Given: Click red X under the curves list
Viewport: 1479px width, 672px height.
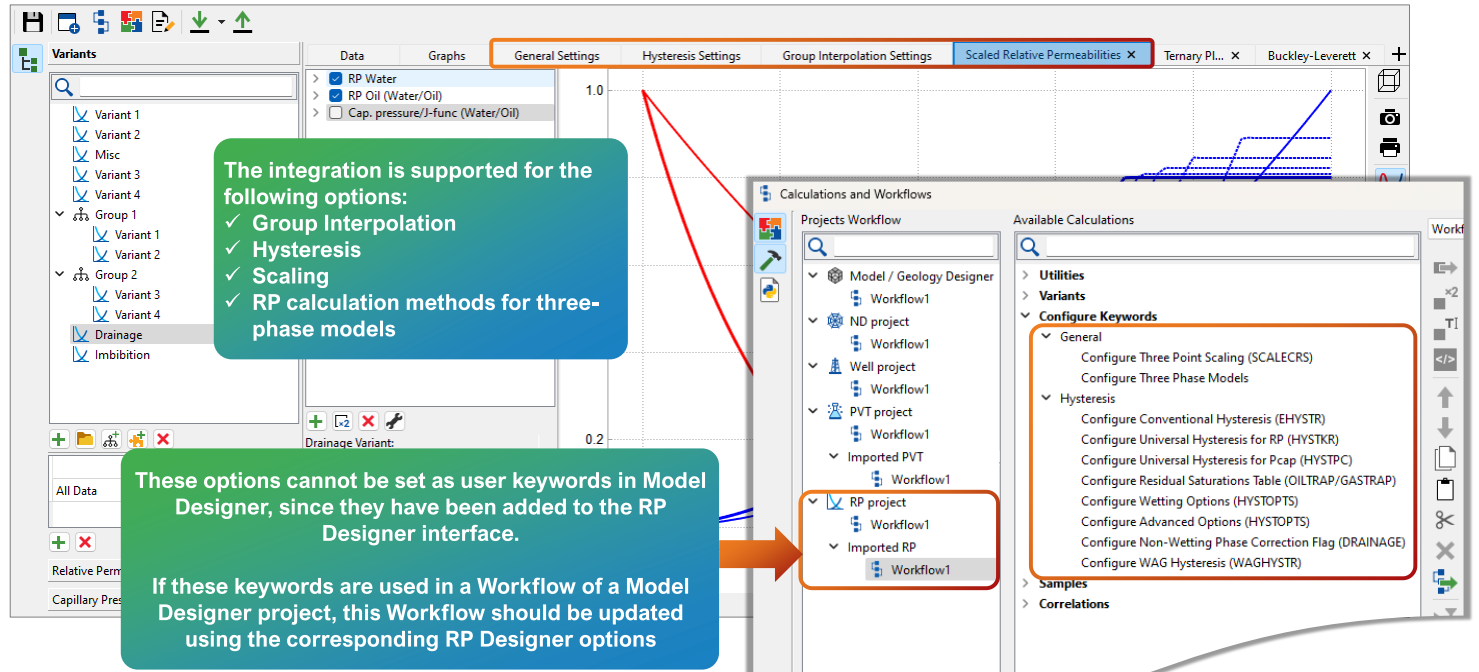Looking at the screenshot, I should point(368,421).
